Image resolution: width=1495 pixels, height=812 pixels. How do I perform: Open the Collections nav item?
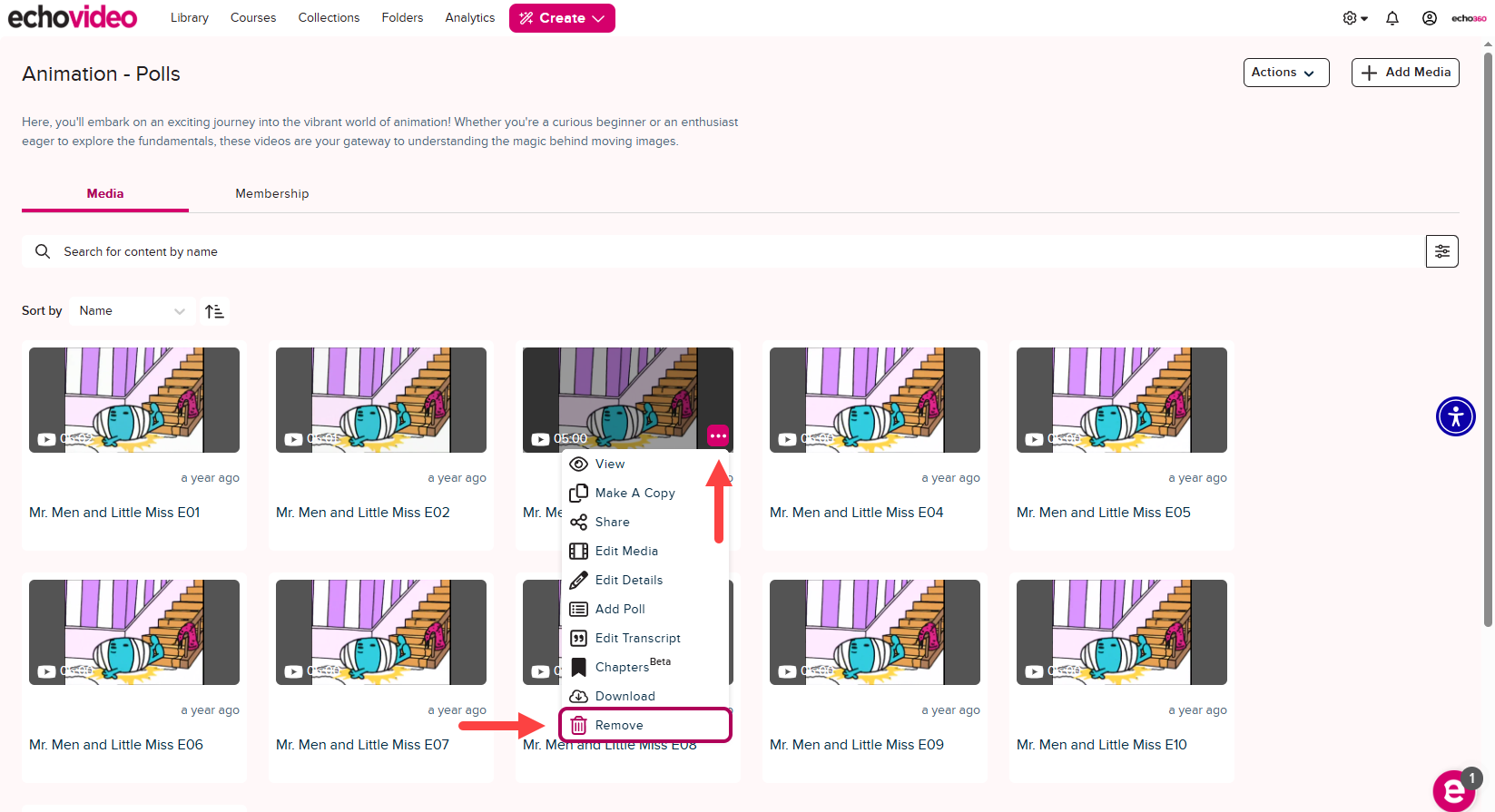pos(329,18)
